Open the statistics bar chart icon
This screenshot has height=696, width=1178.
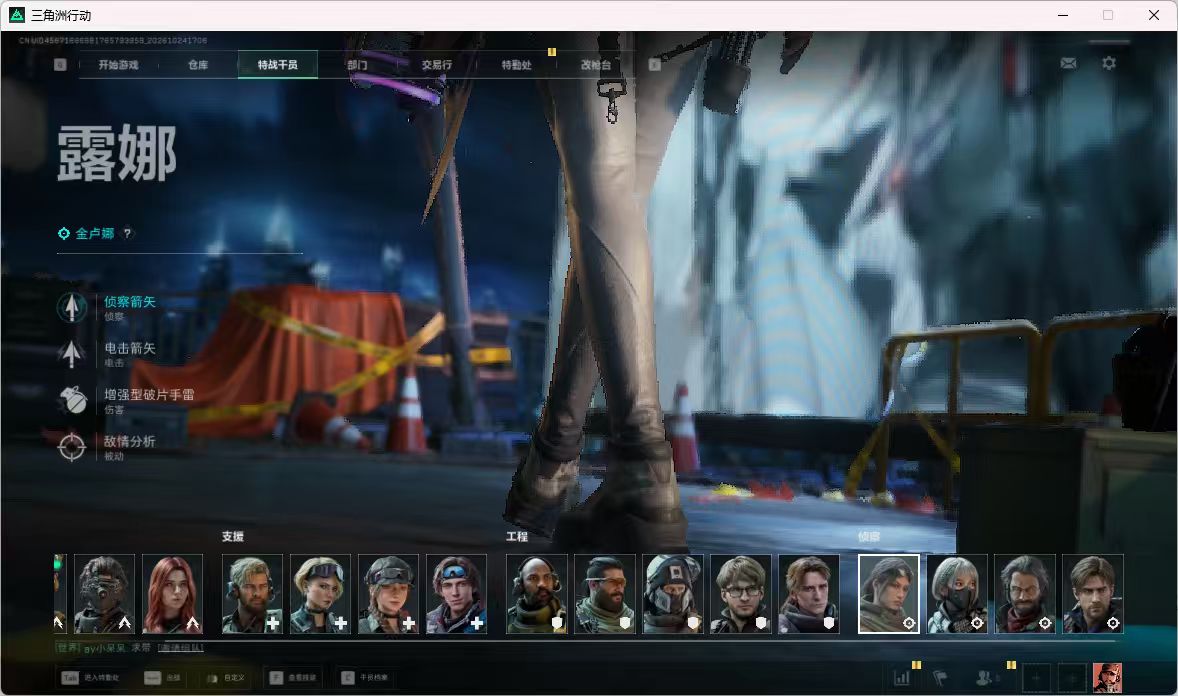click(x=902, y=678)
